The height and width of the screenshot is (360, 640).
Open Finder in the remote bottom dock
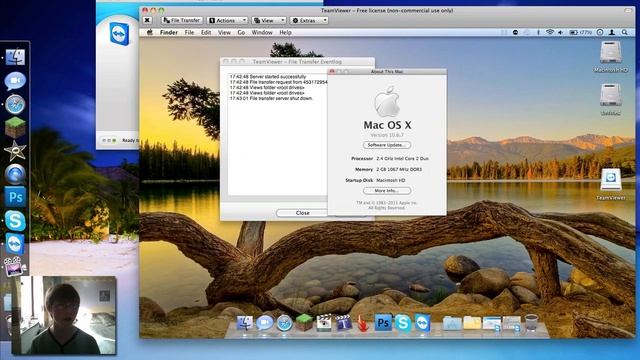point(244,323)
